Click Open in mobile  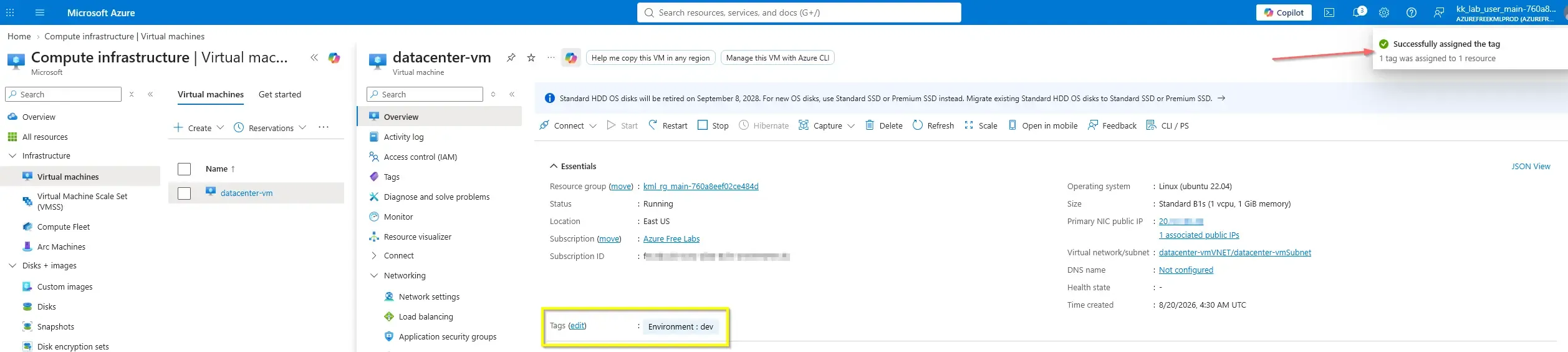(x=1043, y=125)
